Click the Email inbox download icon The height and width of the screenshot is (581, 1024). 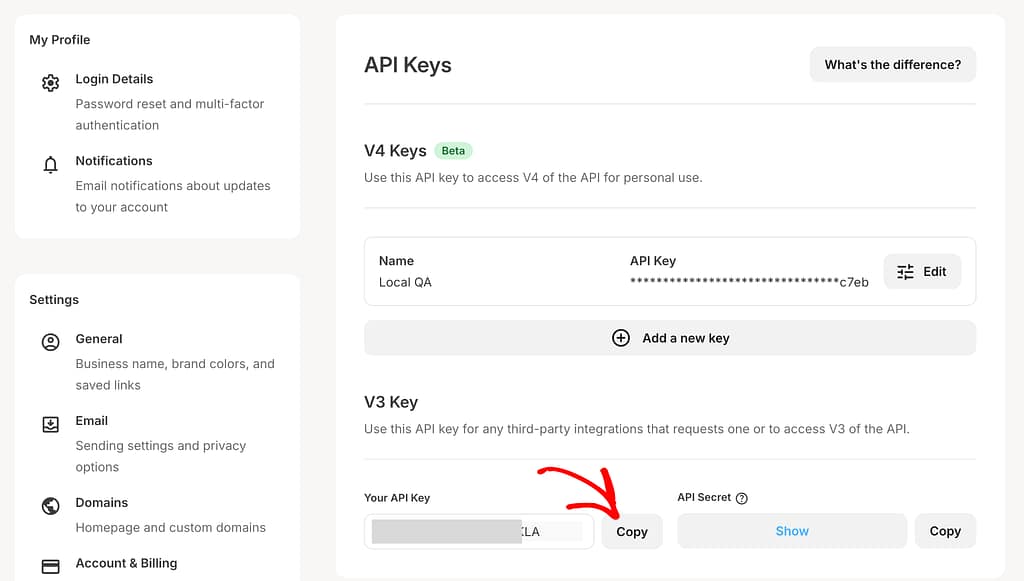(x=50, y=425)
